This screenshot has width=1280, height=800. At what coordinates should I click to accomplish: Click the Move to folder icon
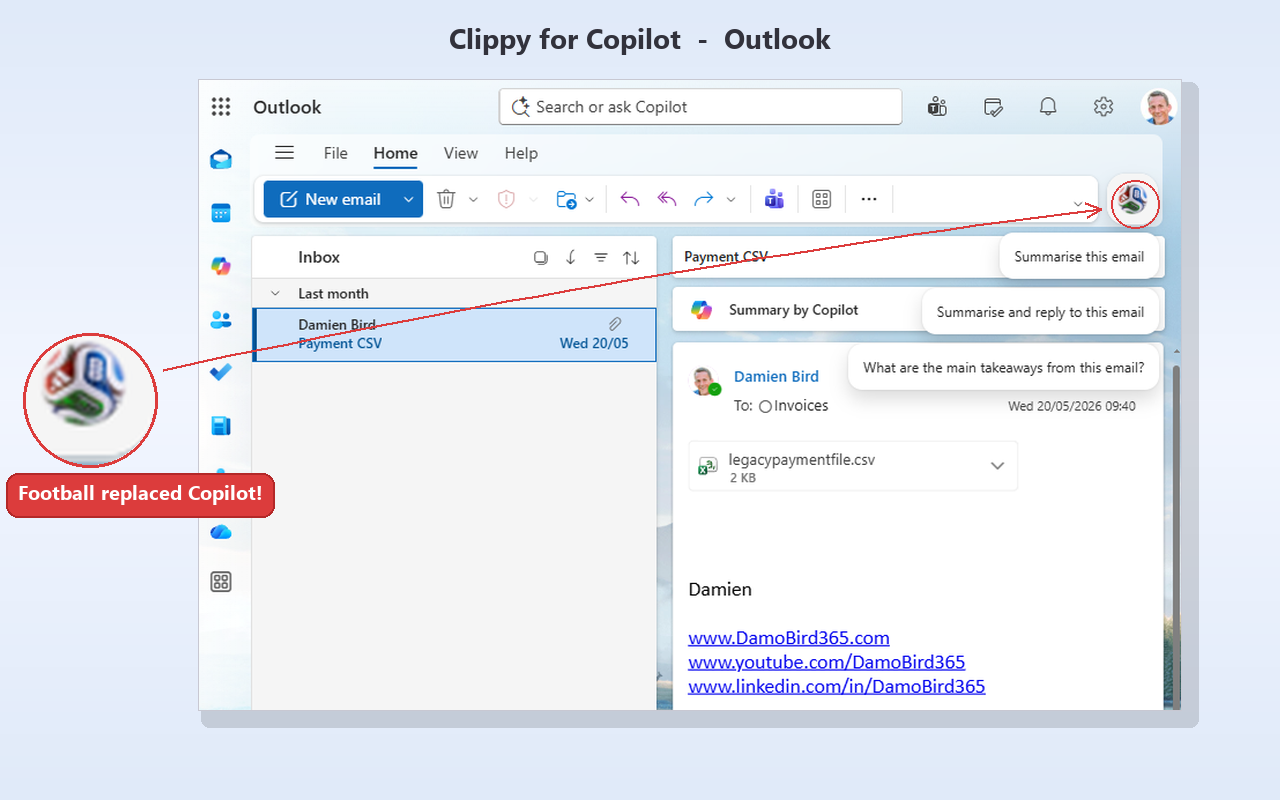click(566, 199)
